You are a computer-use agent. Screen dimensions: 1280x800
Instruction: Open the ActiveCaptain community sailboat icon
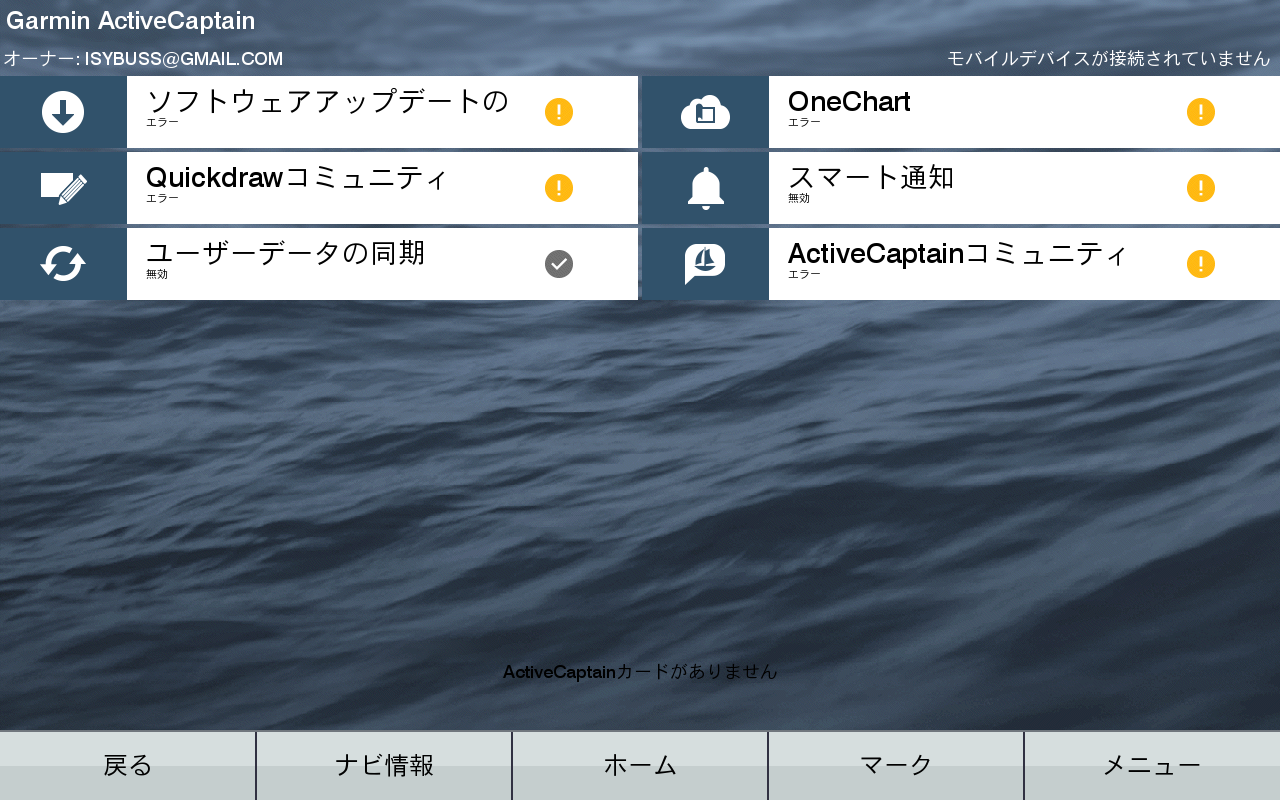705,264
